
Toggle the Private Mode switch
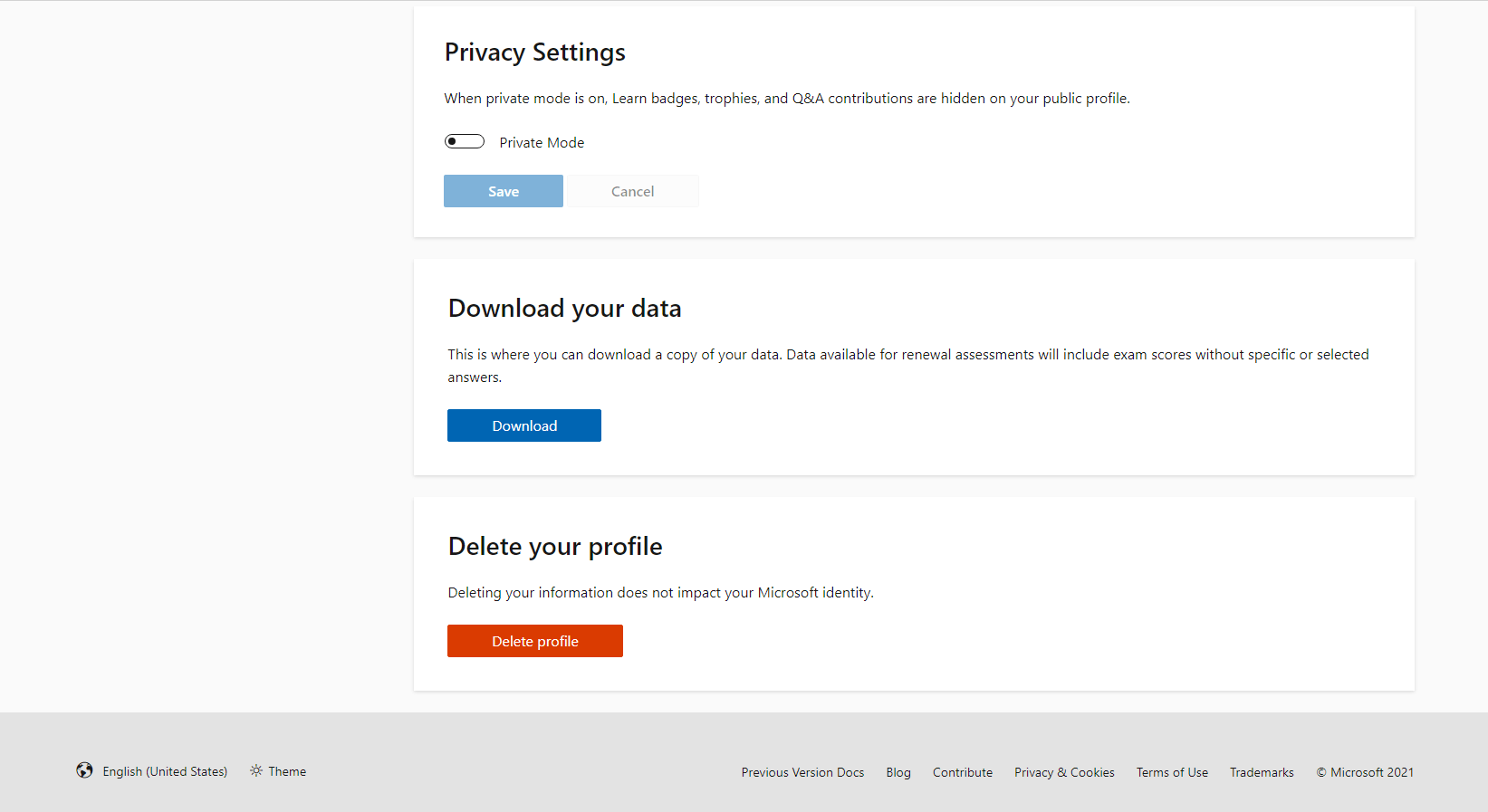(465, 141)
